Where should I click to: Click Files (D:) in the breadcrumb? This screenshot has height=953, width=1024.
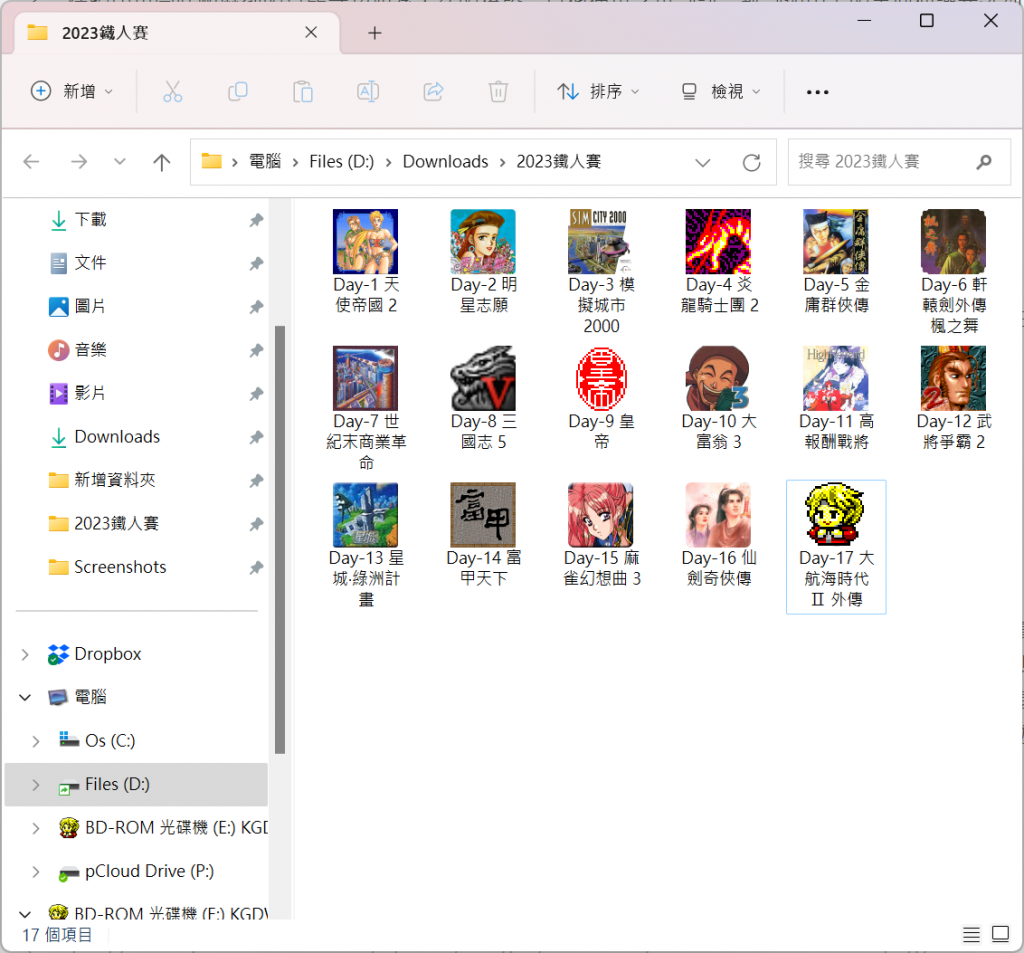tap(342, 161)
